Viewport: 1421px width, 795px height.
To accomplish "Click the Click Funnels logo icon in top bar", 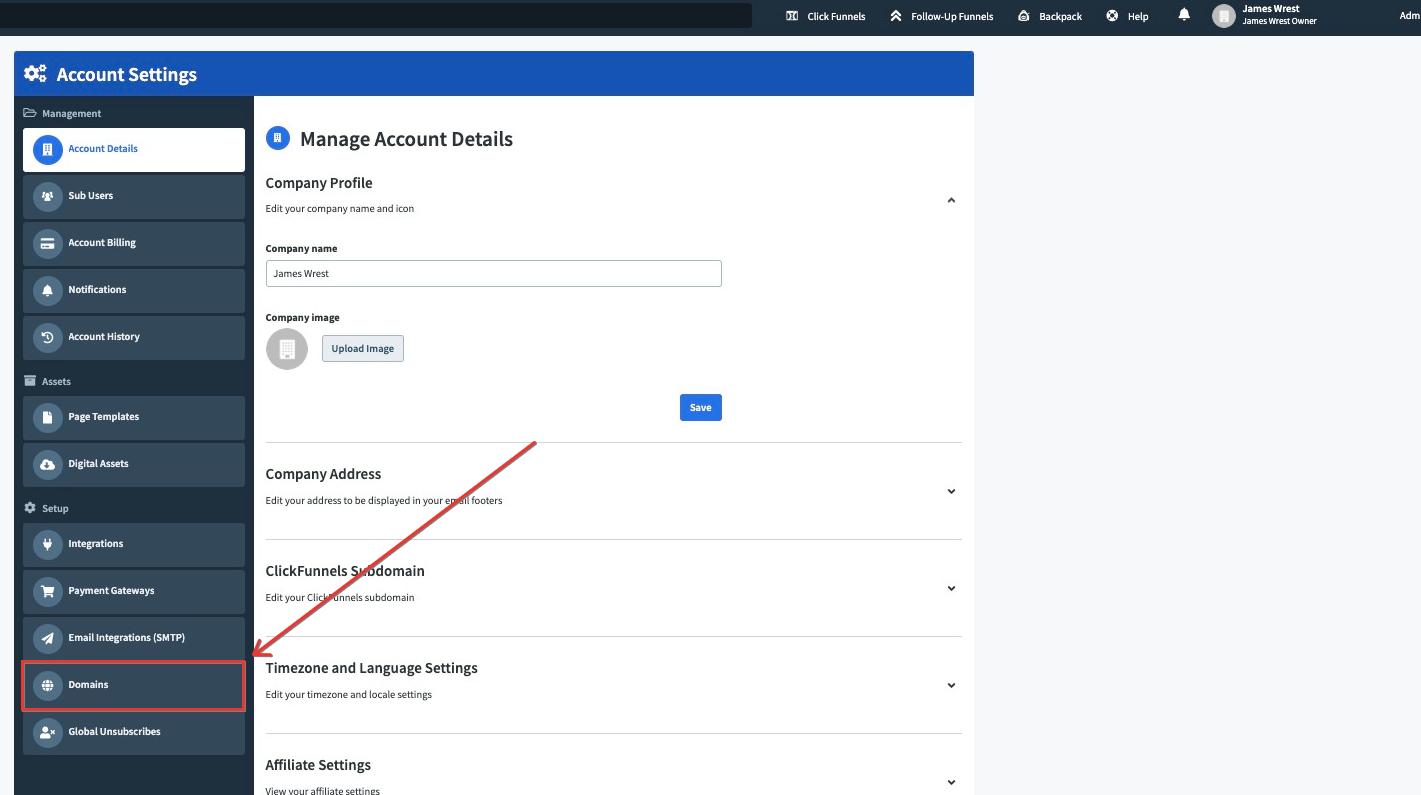I will [x=792, y=16].
